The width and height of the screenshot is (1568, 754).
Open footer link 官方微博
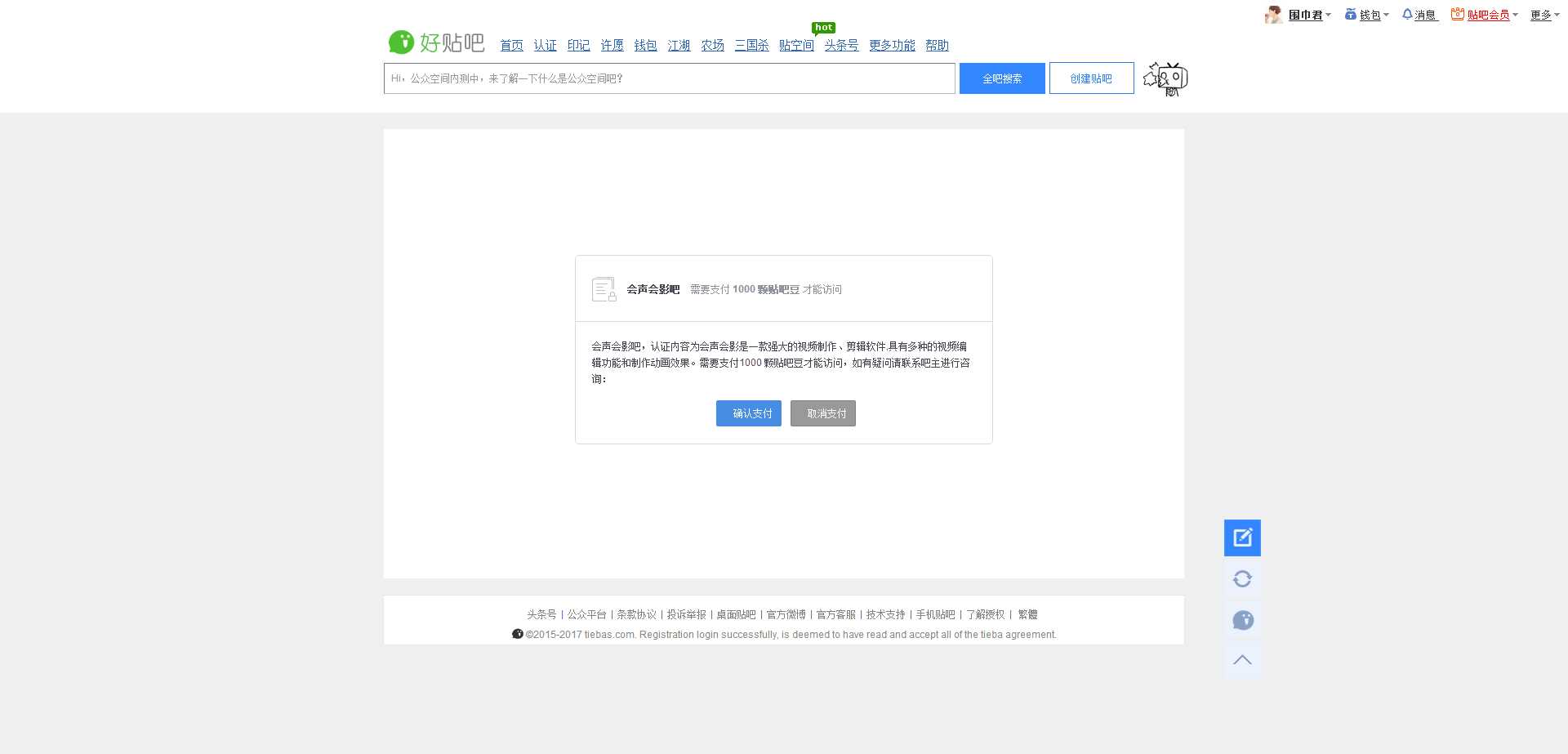pyautogui.click(x=786, y=614)
